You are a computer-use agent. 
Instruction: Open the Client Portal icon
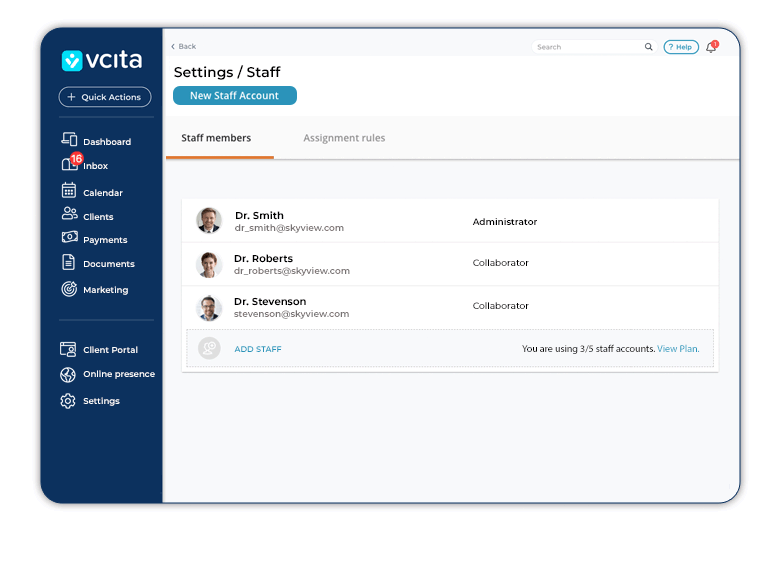[68, 349]
